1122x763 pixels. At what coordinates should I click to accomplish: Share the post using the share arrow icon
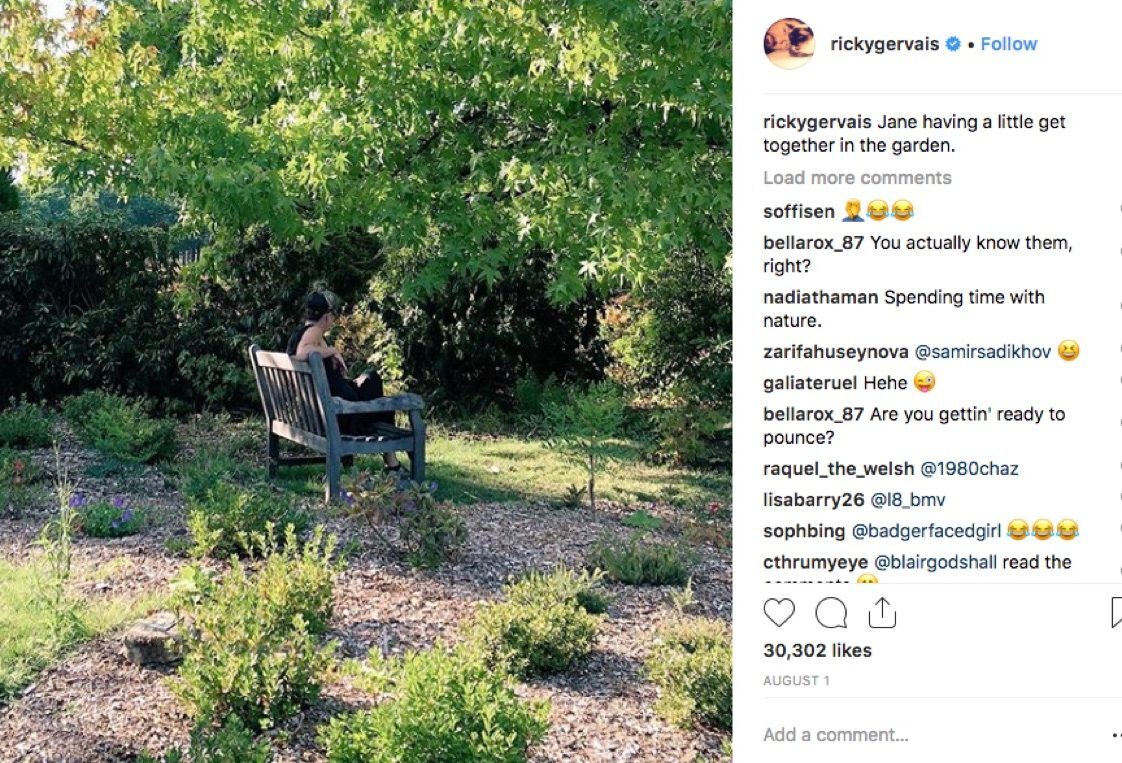(x=882, y=612)
